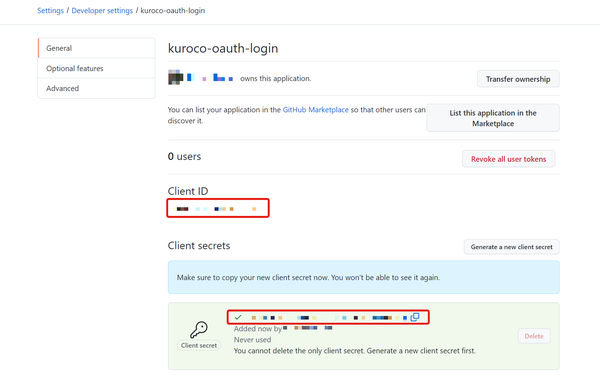
Task: Go to Settings breadcrumb link
Action: point(51,11)
